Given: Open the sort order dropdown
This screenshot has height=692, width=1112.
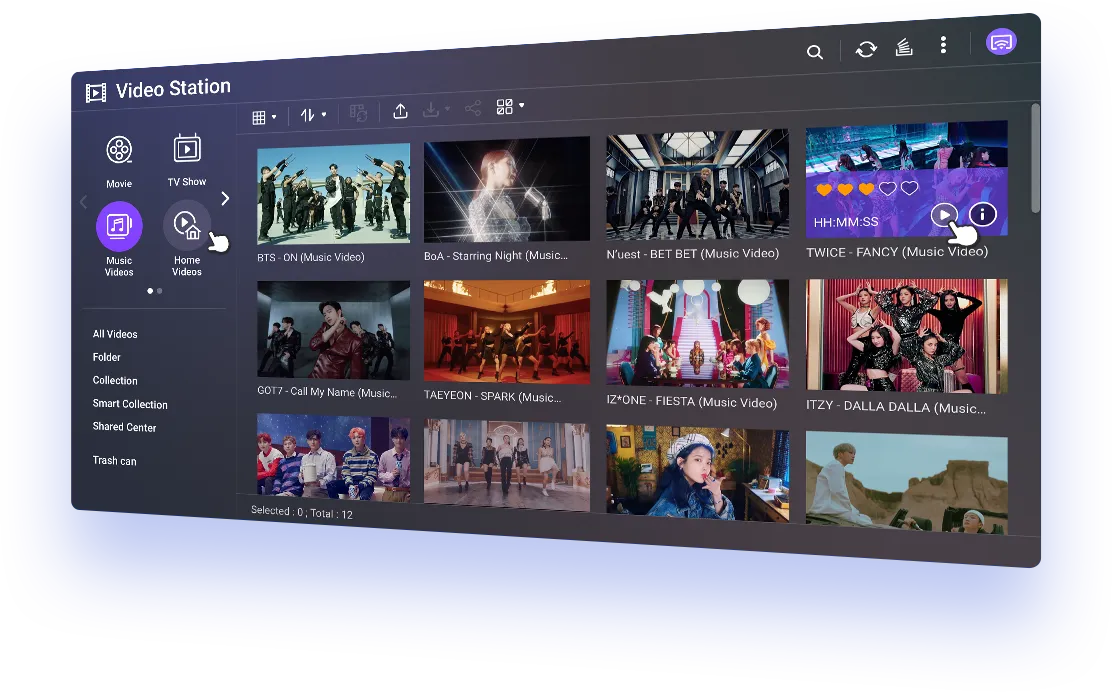Looking at the screenshot, I should (313, 115).
